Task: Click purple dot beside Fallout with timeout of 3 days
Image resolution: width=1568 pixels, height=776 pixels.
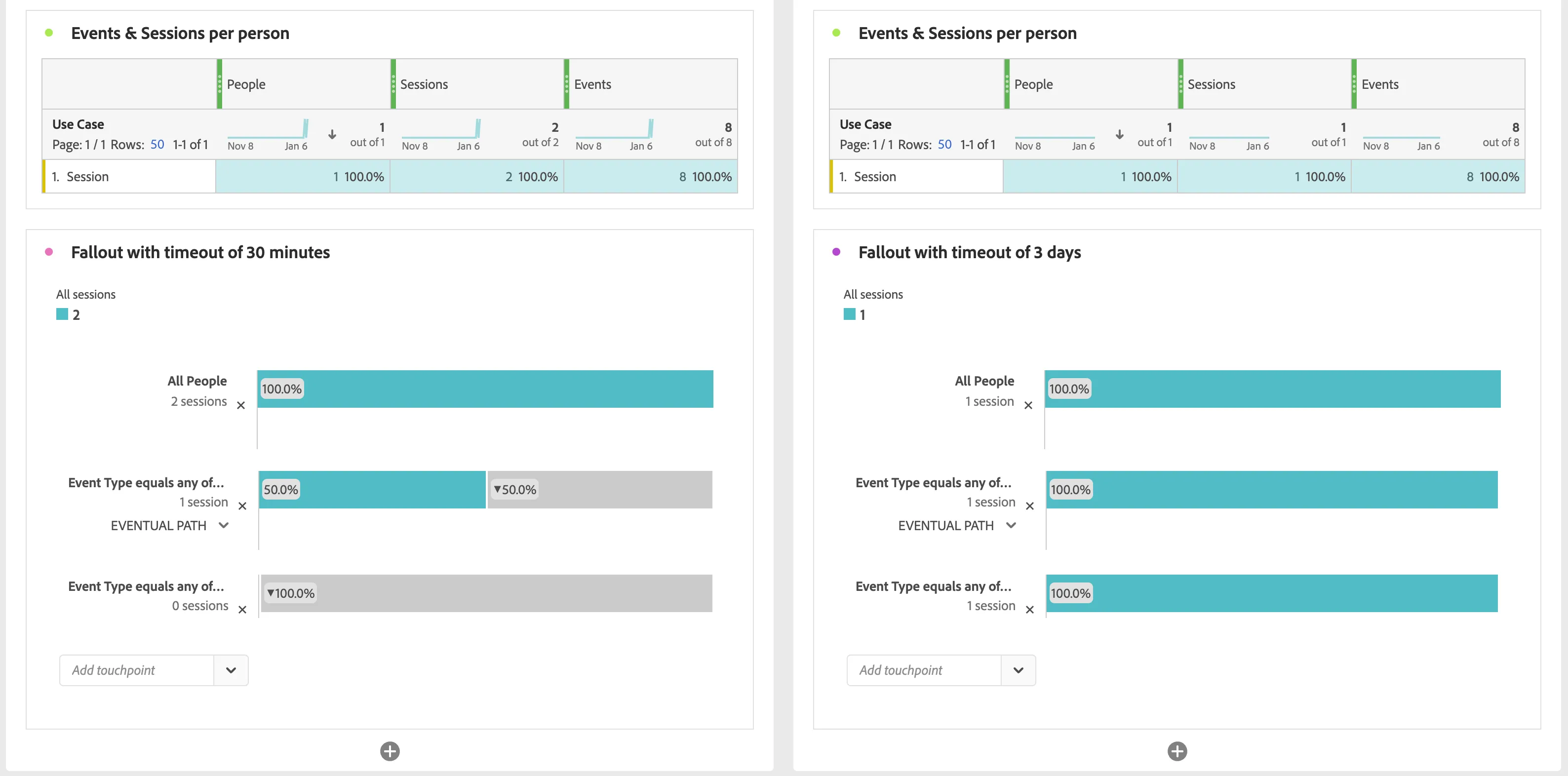Action: pyautogui.click(x=836, y=252)
